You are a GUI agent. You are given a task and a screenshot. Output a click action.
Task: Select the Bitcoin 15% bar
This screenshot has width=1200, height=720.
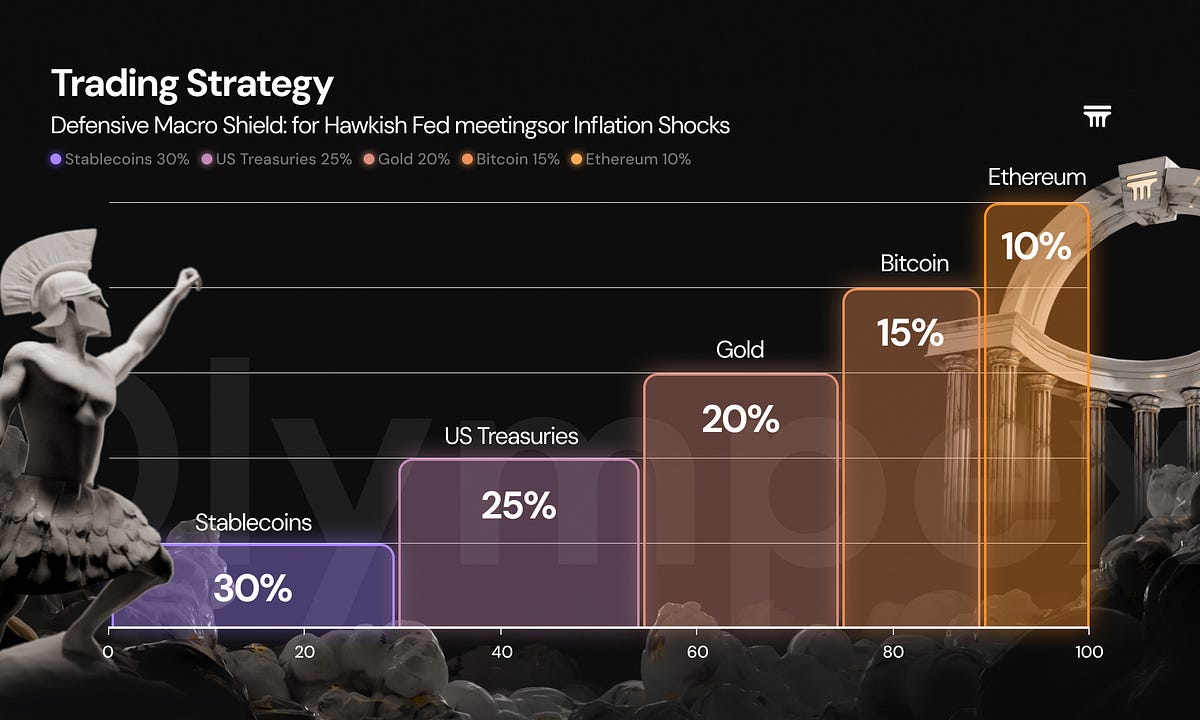pos(911,458)
